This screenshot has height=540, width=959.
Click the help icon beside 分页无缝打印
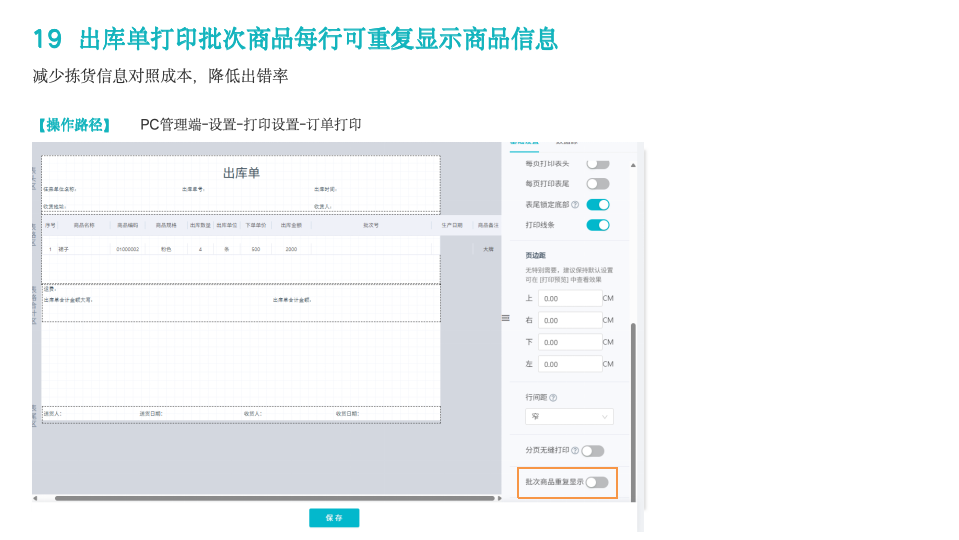pyautogui.click(x=575, y=451)
